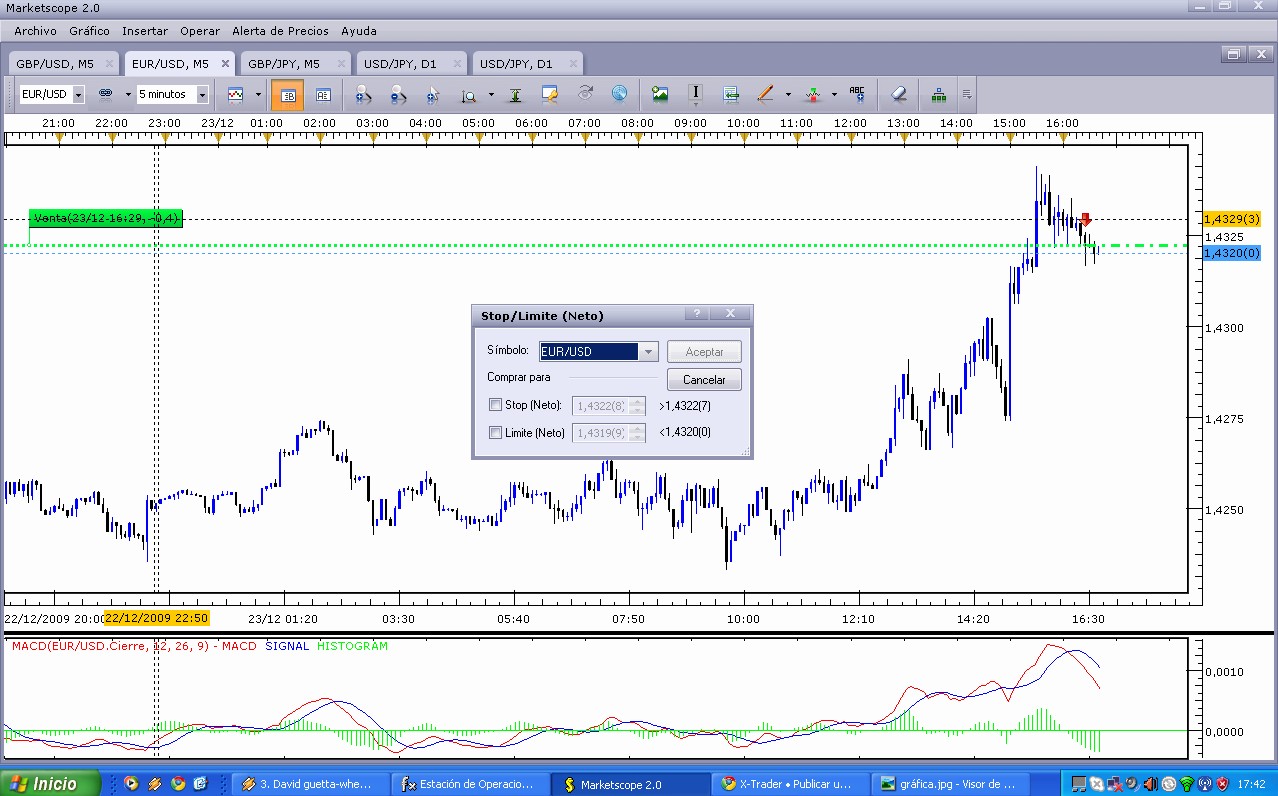The image size is (1278, 796).
Task: Click the red sell arrow marker on chart
Action: 1086,219
